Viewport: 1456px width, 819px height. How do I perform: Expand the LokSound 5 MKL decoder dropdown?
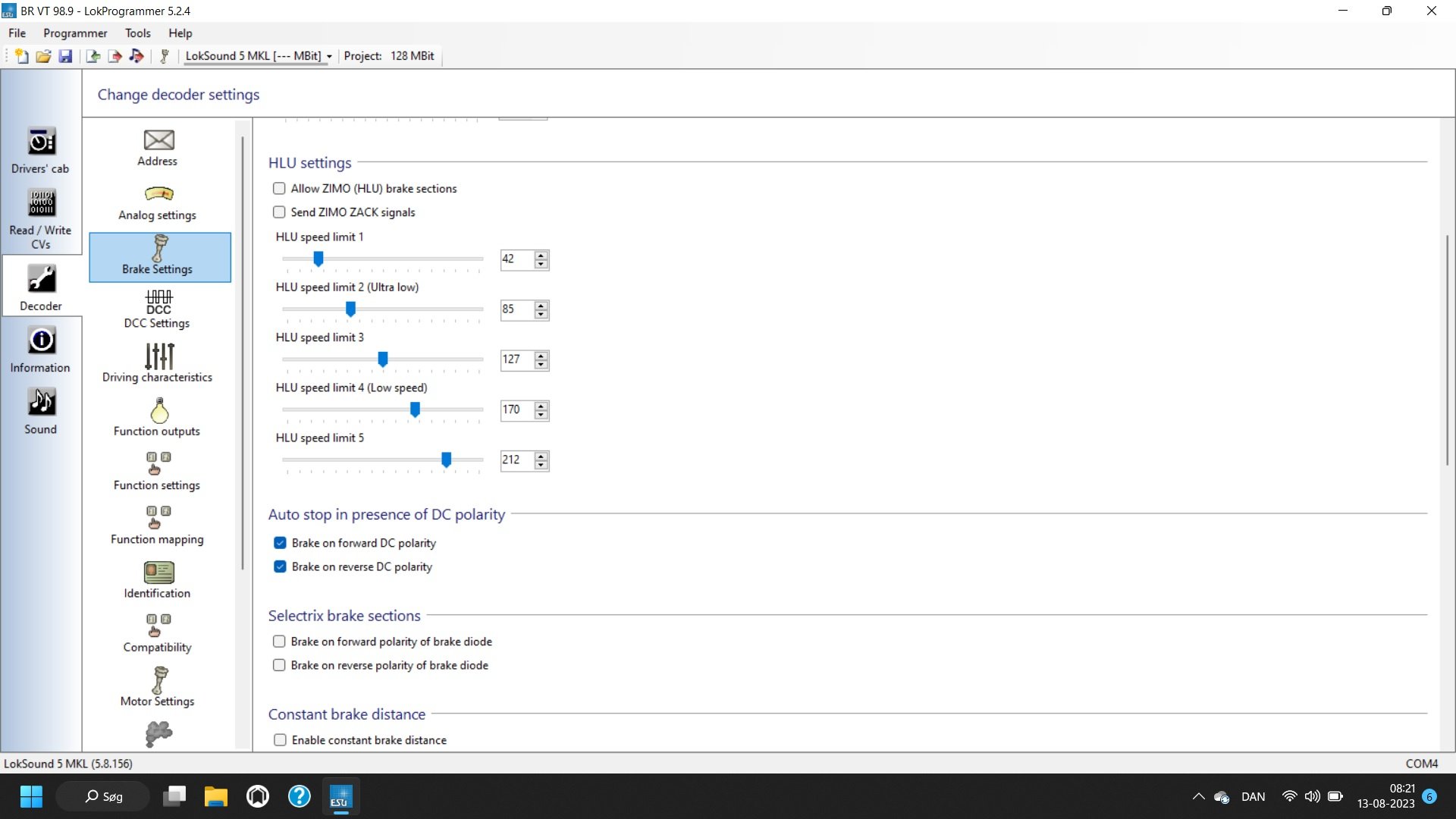tap(329, 56)
